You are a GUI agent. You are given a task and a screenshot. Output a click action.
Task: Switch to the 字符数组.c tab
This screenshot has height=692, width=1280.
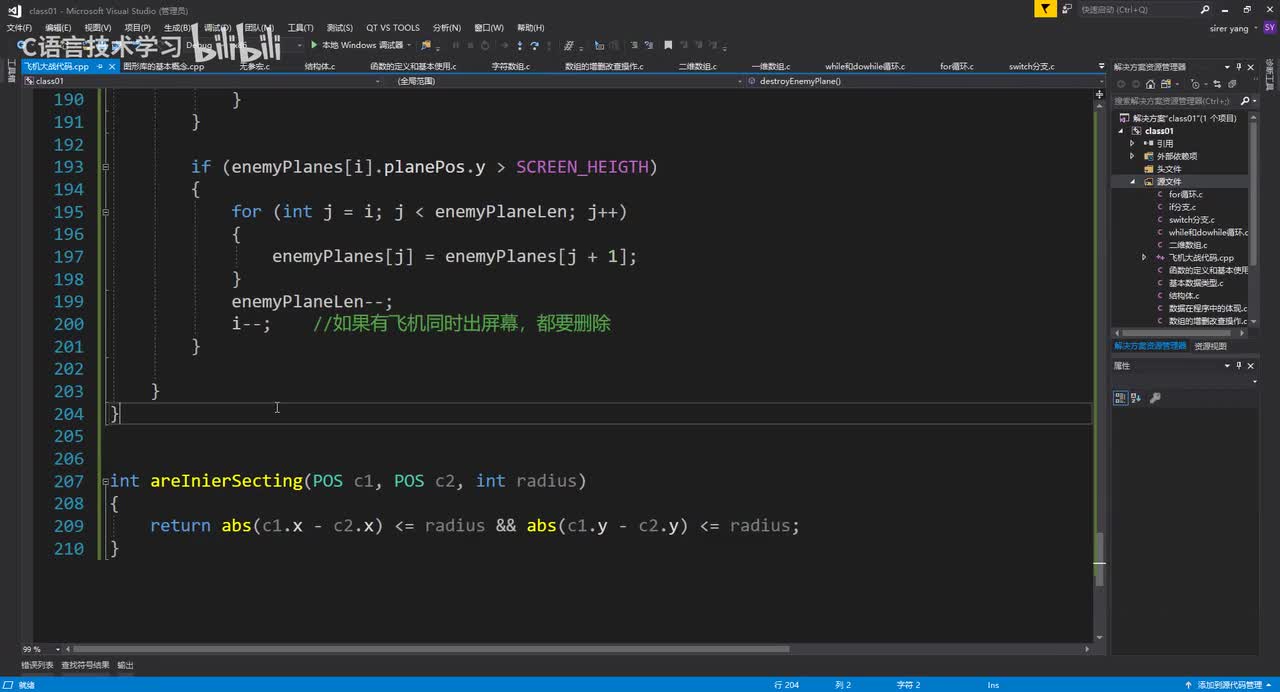pyautogui.click(x=510, y=67)
